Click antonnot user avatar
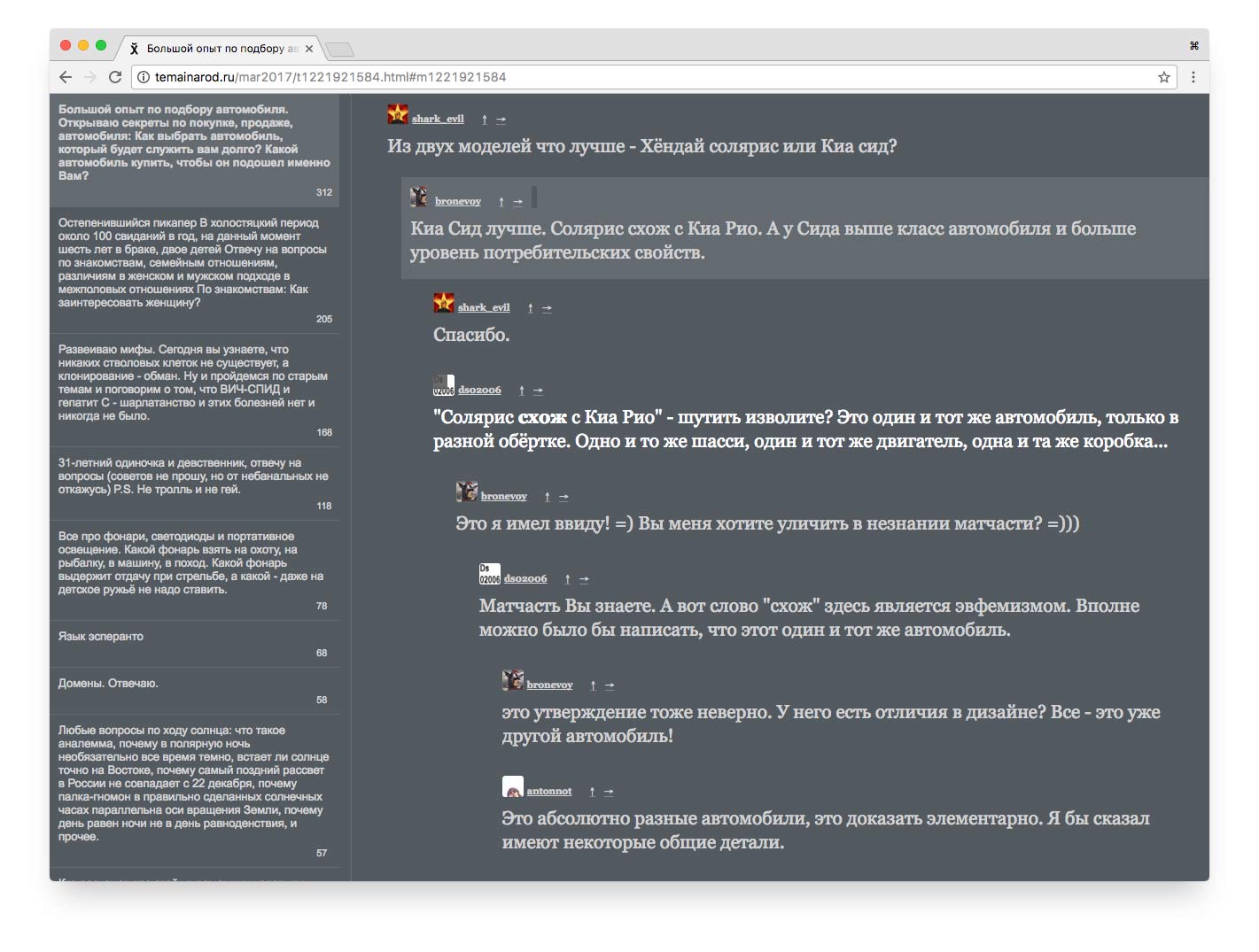The height and width of the screenshot is (952, 1259). coord(513,786)
